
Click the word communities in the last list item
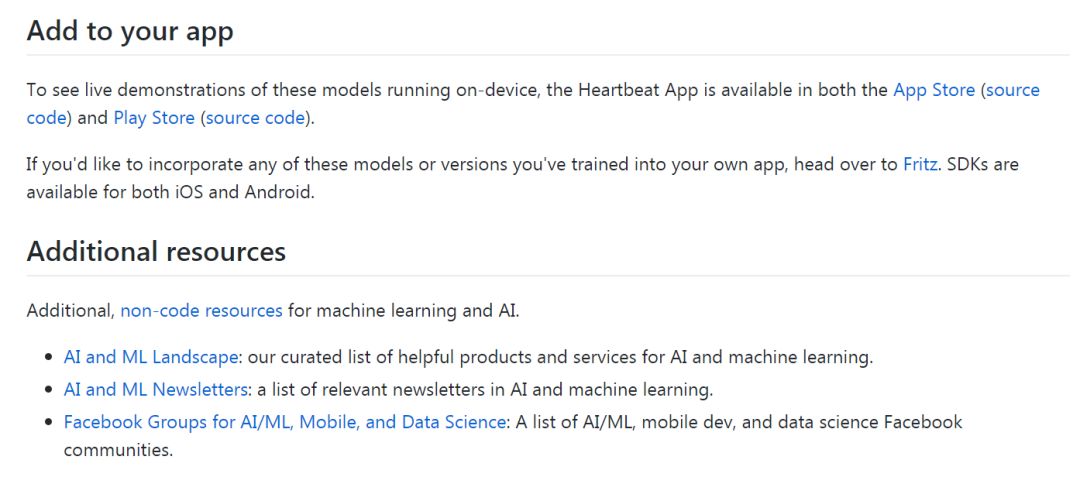pos(118,451)
